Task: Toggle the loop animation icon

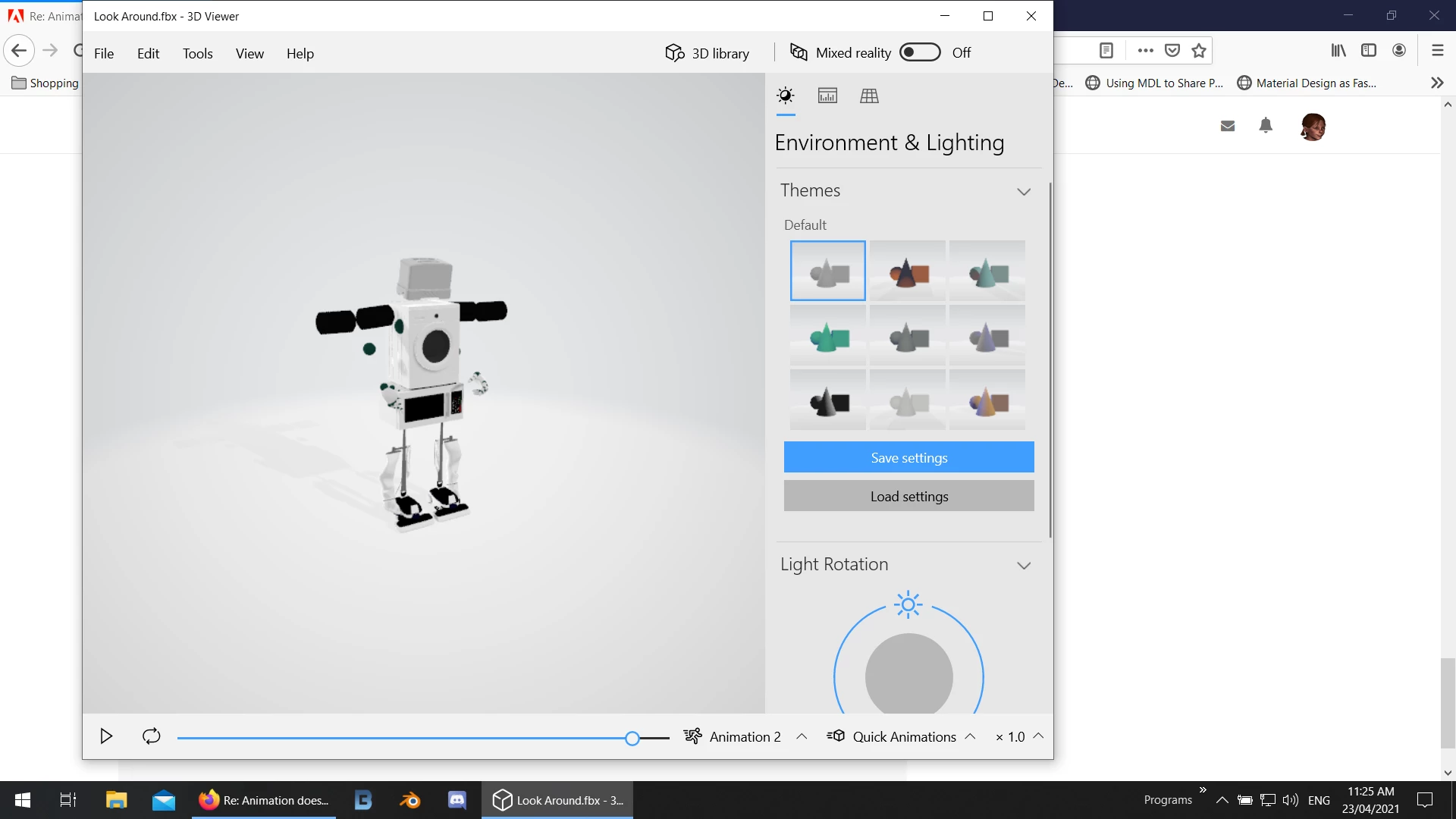Action: [x=152, y=736]
